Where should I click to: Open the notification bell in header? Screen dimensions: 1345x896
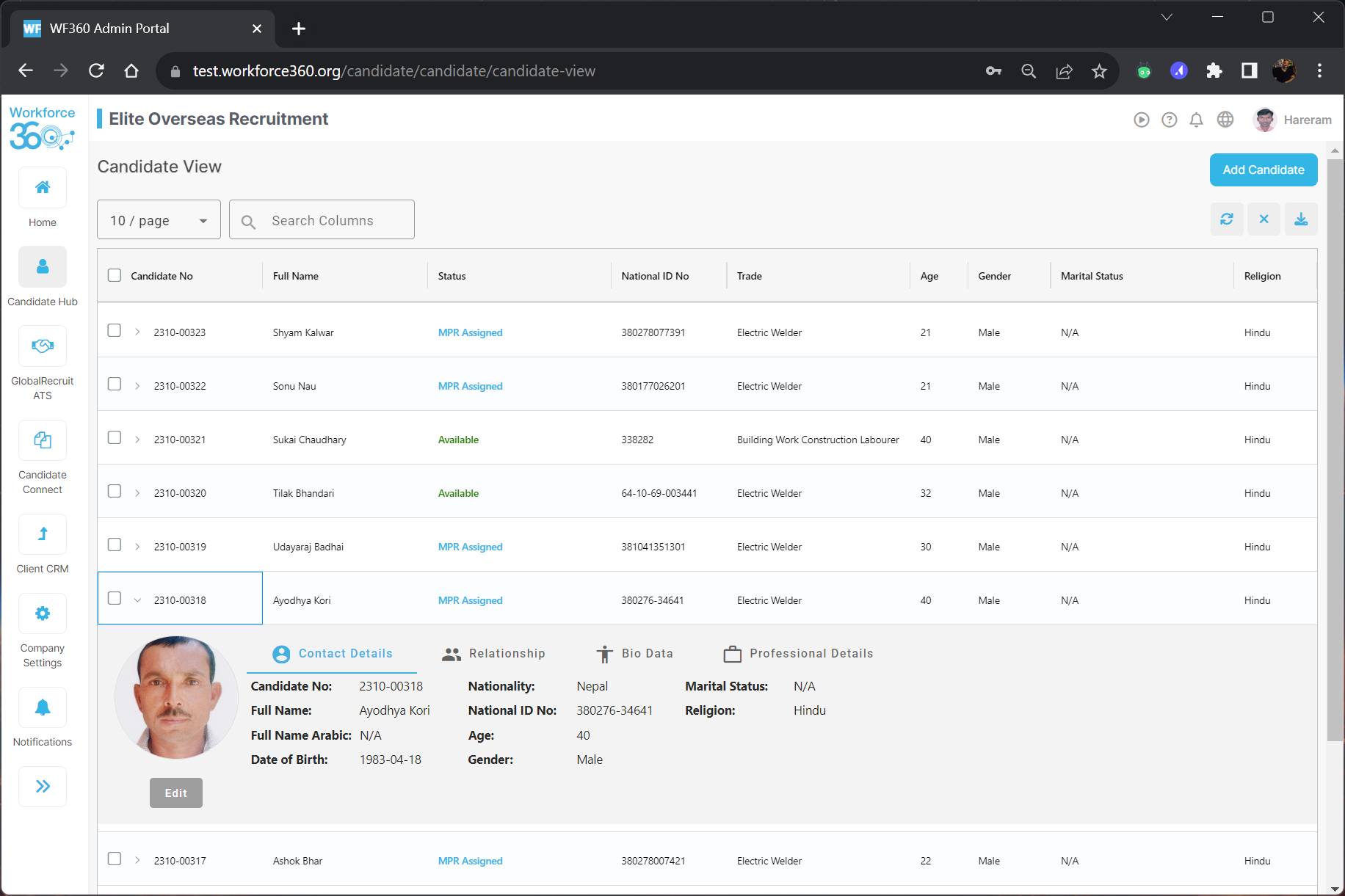1197,120
